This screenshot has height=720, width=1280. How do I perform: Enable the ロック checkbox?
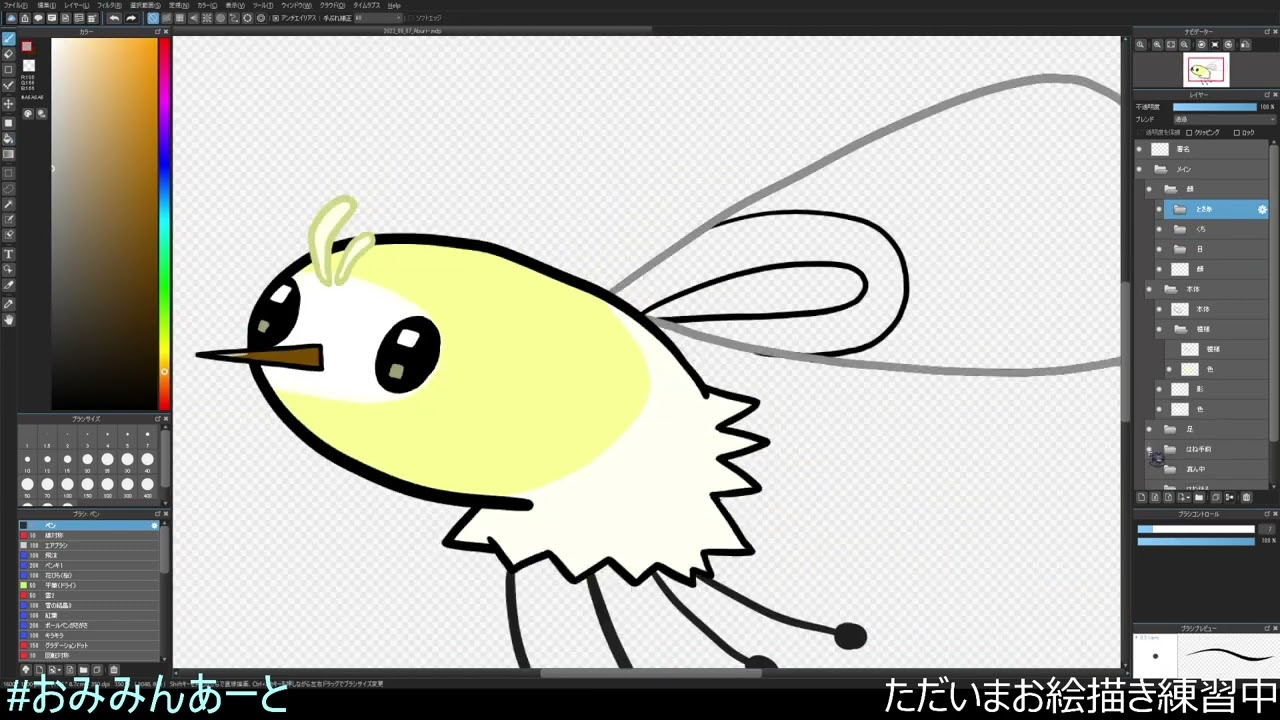[1236, 132]
